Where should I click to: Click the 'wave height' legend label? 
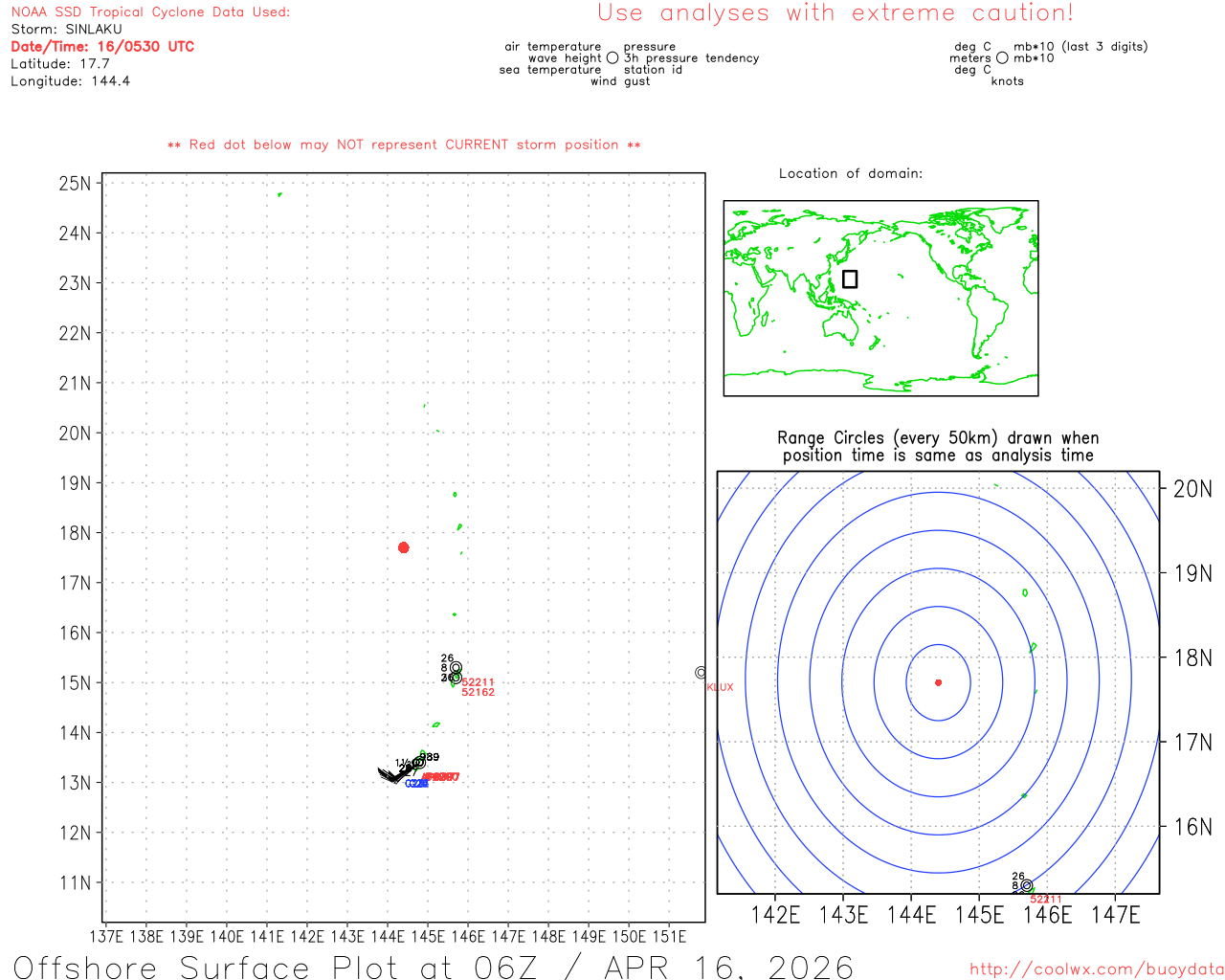[565, 58]
